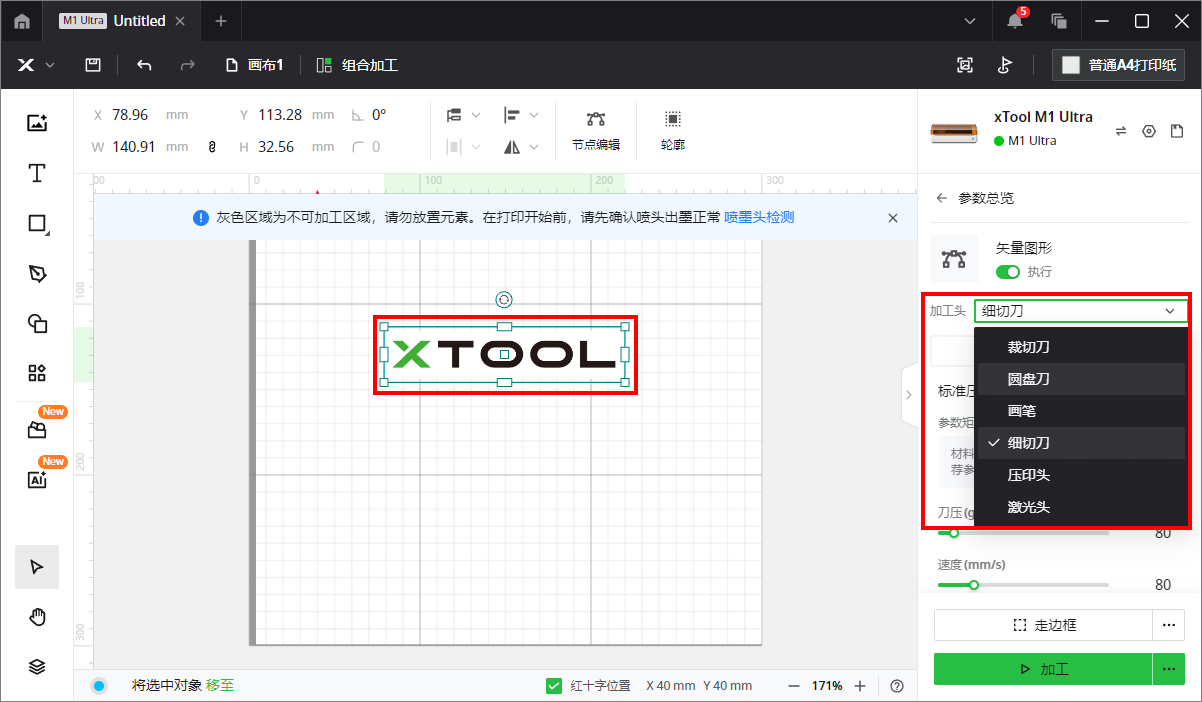
Task: Open the tab list chevron in title bar
Action: (x=969, y=21)
